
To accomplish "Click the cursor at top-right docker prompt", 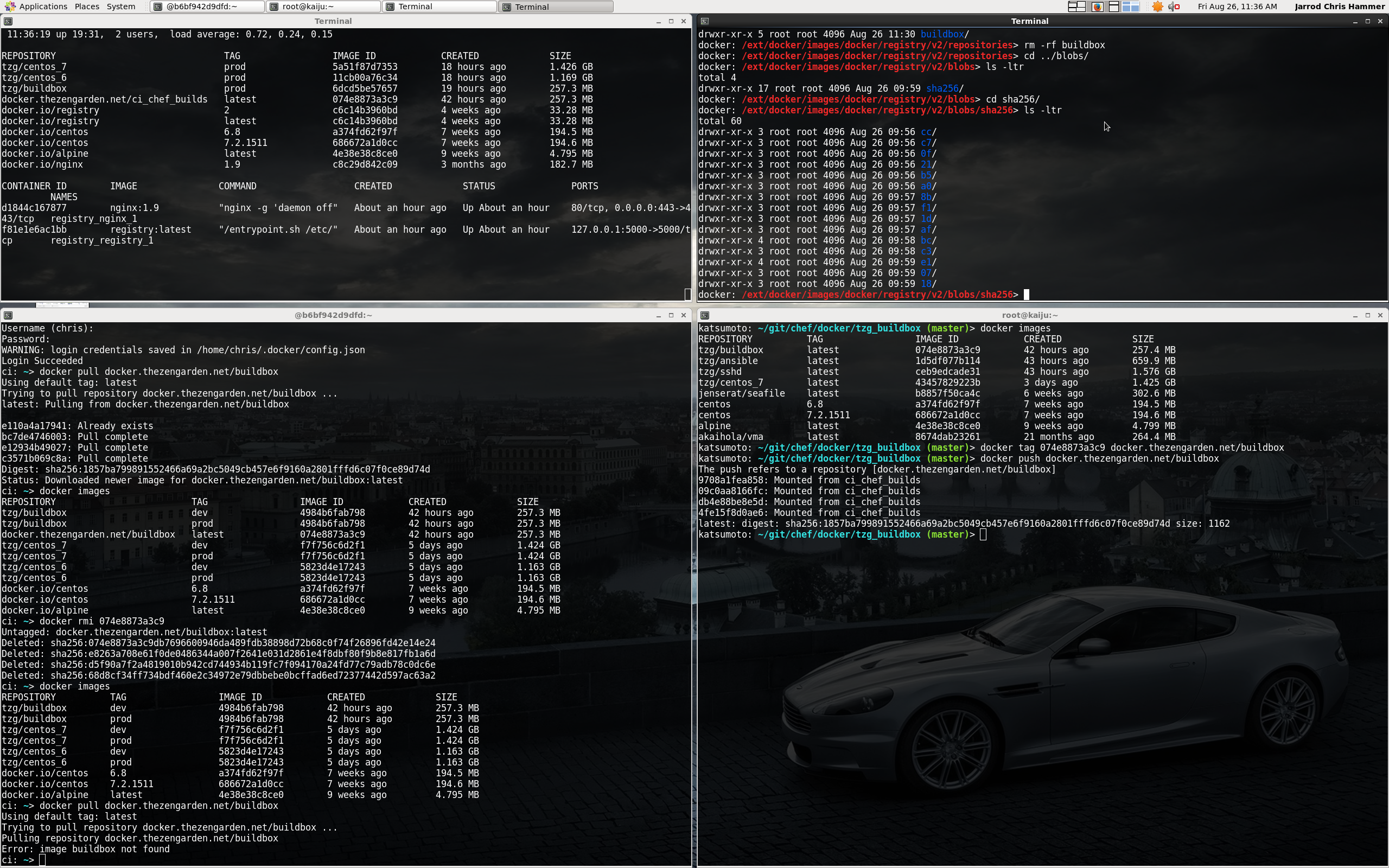I will coord(1026,295).
